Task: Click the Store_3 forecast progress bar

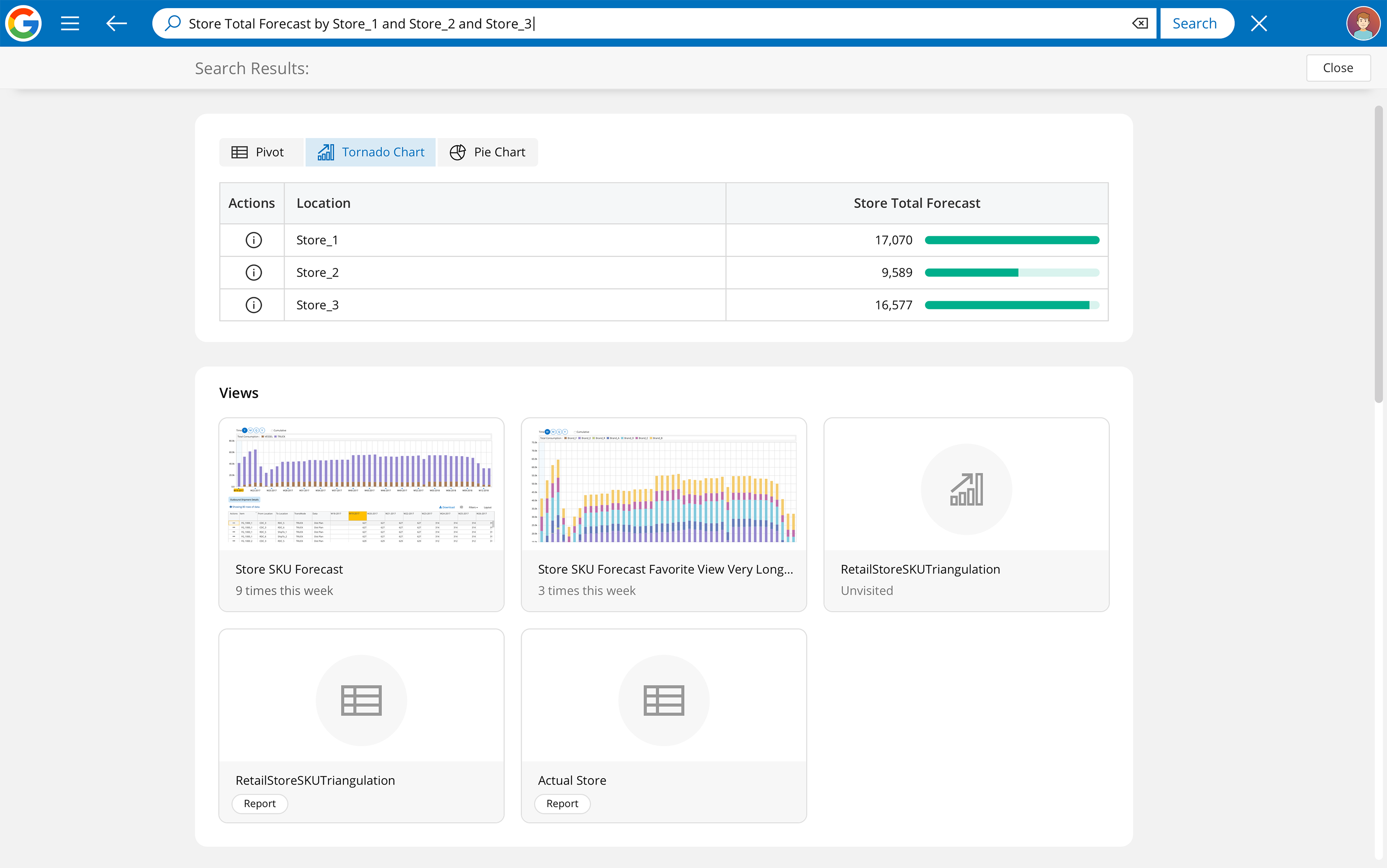Action: coord(1012,305)
